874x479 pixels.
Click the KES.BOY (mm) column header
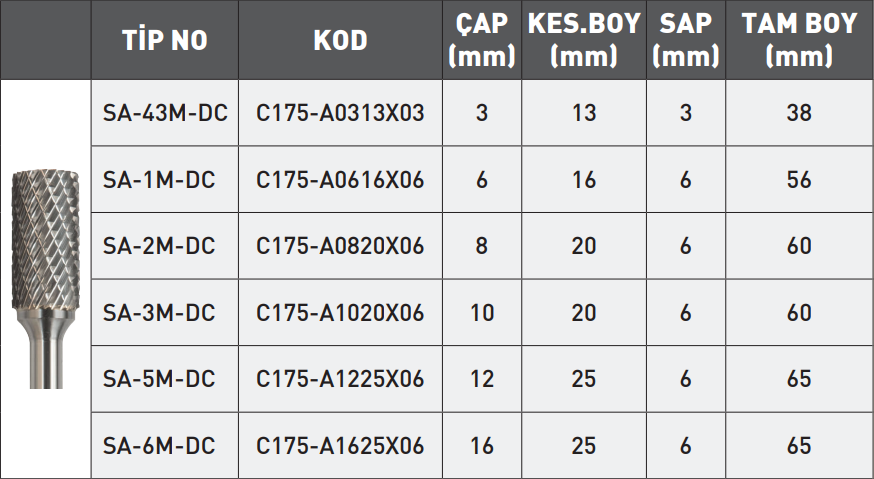583,41
